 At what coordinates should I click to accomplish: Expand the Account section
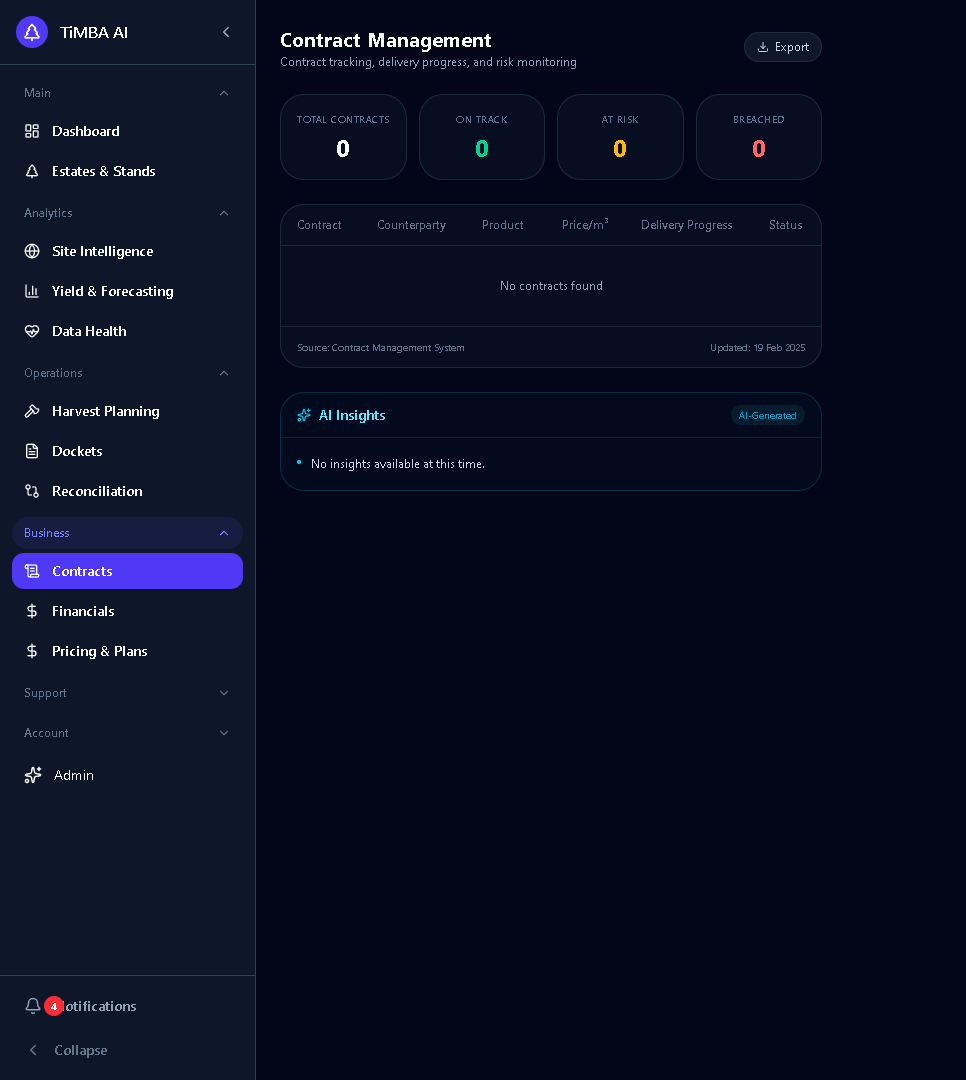coord(224,733)
